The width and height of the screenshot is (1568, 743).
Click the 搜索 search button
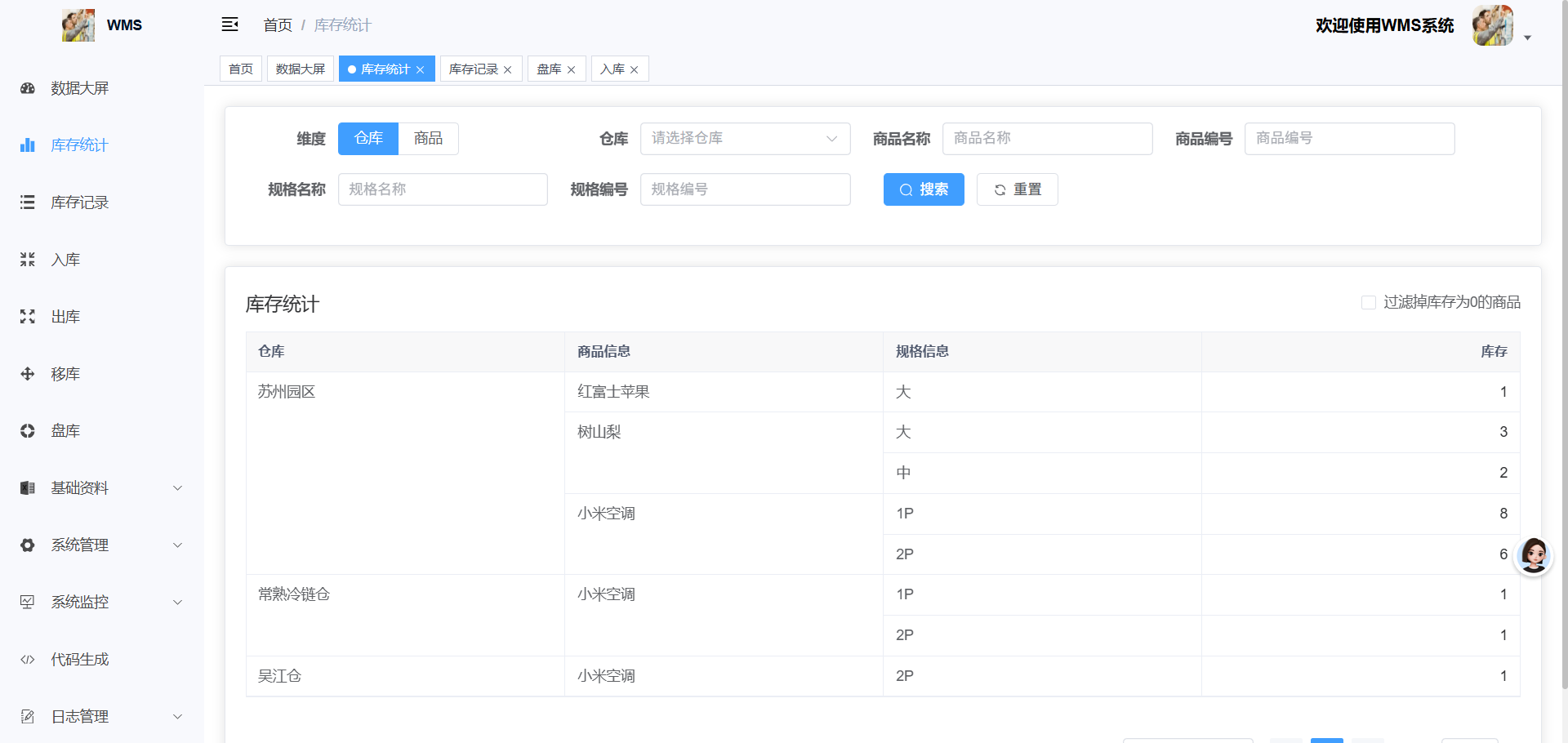coord(923,189)
